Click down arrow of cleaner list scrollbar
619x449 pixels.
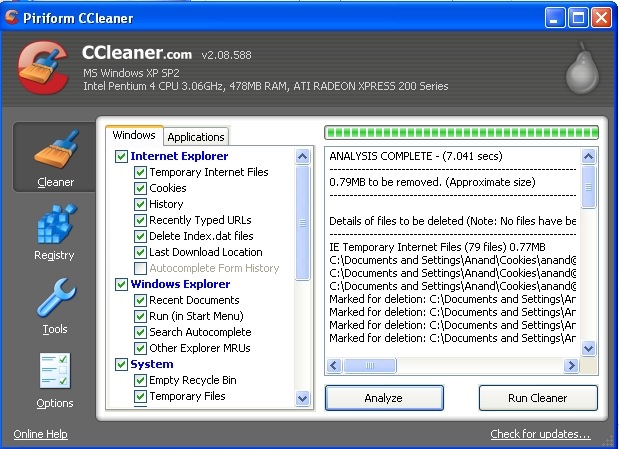point(302,398)
